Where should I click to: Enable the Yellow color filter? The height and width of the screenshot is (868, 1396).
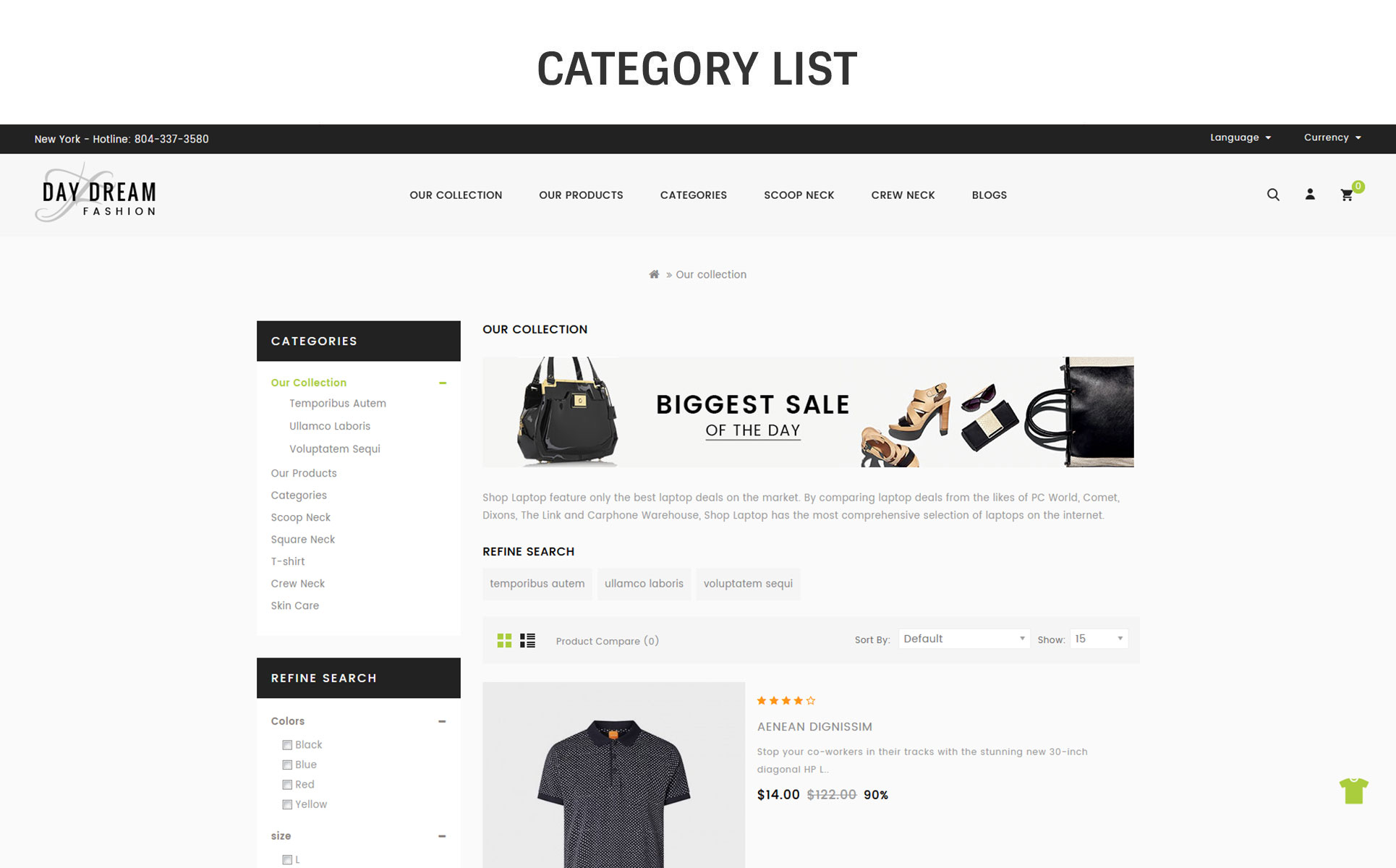point(287,804)
